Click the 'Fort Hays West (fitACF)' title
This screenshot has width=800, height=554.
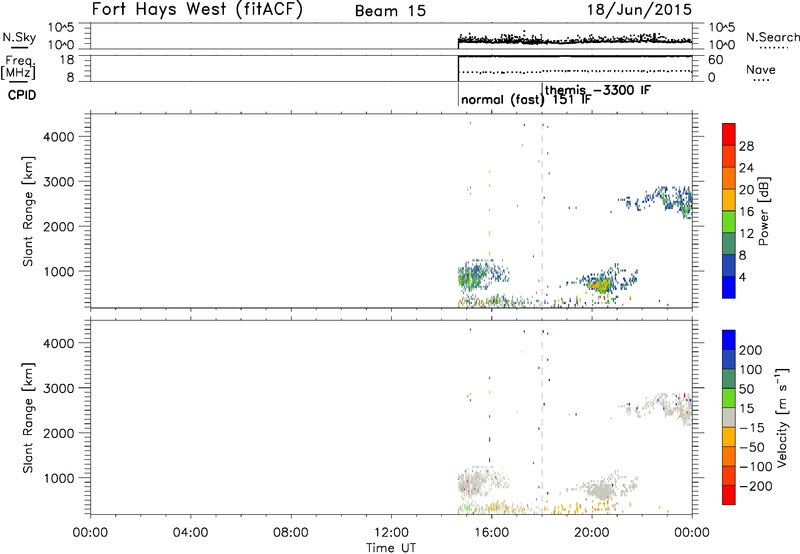coord(197,9)
